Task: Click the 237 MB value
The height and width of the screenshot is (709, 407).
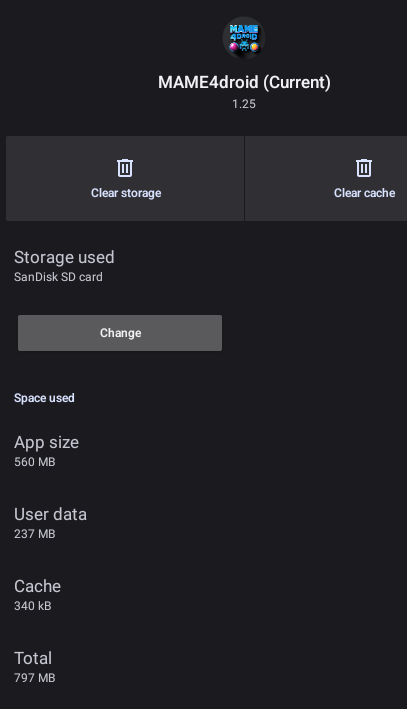Action: pos(35,534)
